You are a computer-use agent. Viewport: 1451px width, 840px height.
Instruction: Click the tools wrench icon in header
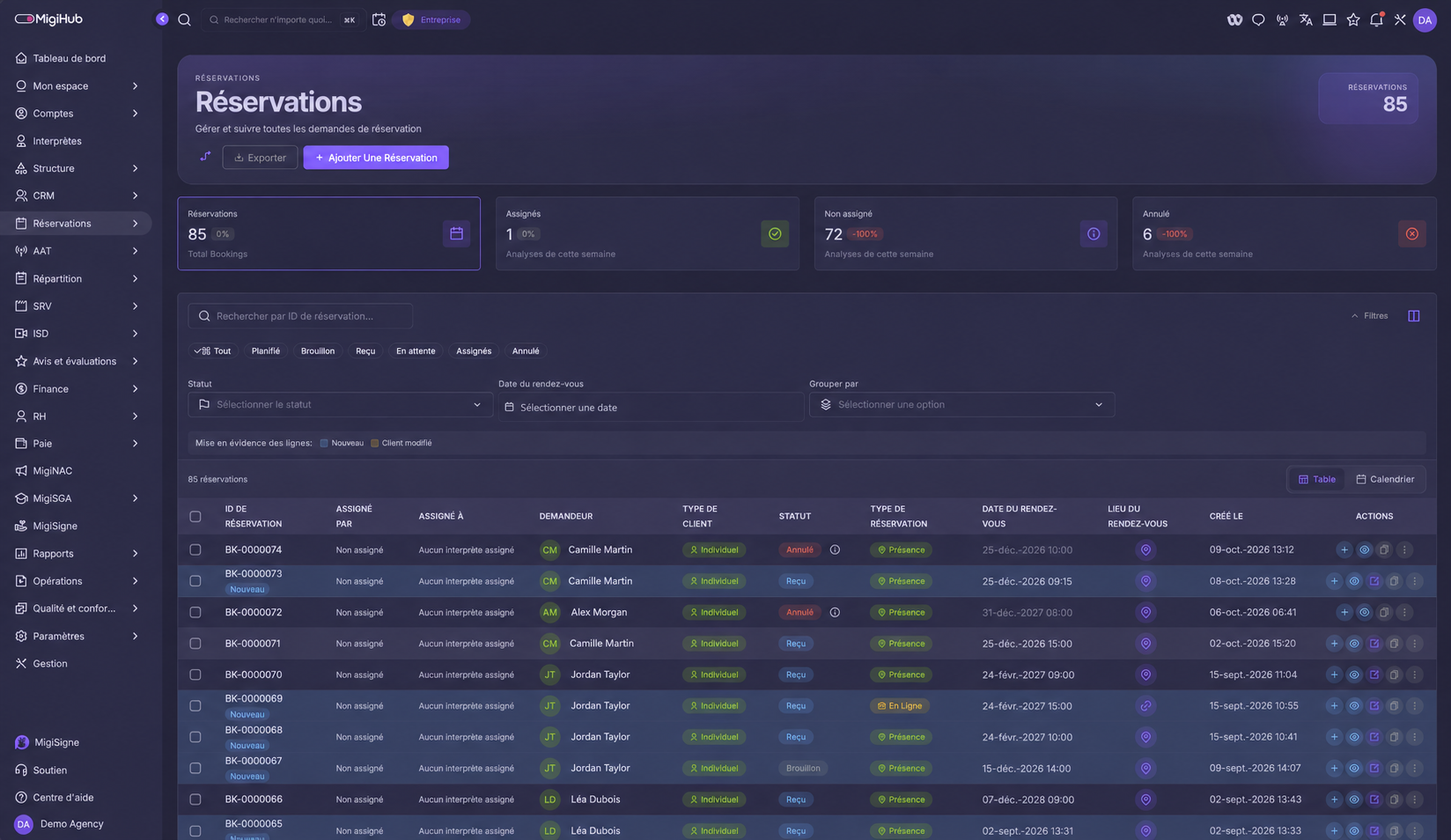[x=1400, y=19]
